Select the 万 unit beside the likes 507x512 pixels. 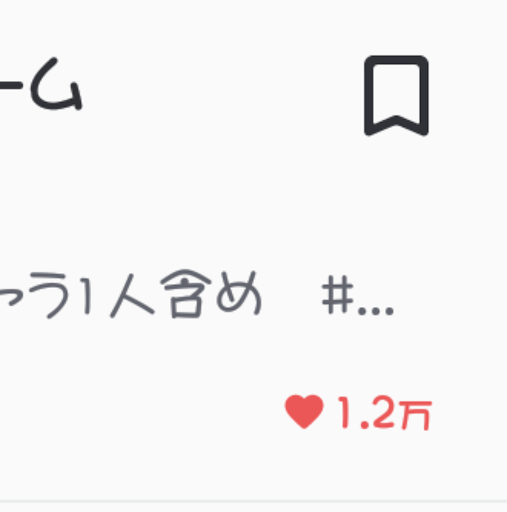[417, 415]
